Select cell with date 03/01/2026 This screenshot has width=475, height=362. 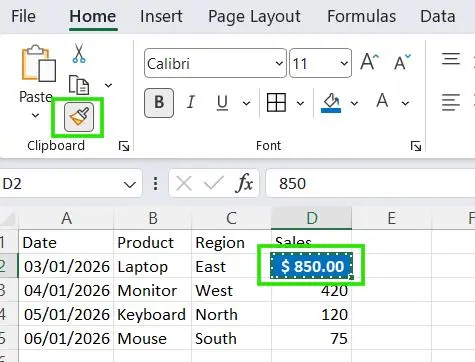coord(66,266)
